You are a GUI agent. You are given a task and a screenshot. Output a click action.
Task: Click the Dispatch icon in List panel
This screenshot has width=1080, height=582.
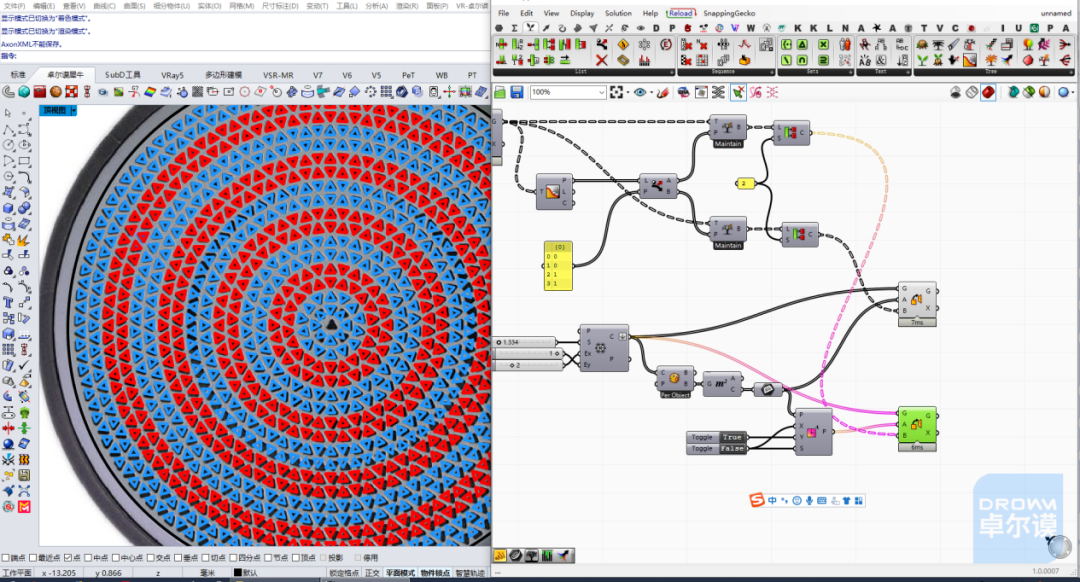pyautogui.click(x=602, y=44)
